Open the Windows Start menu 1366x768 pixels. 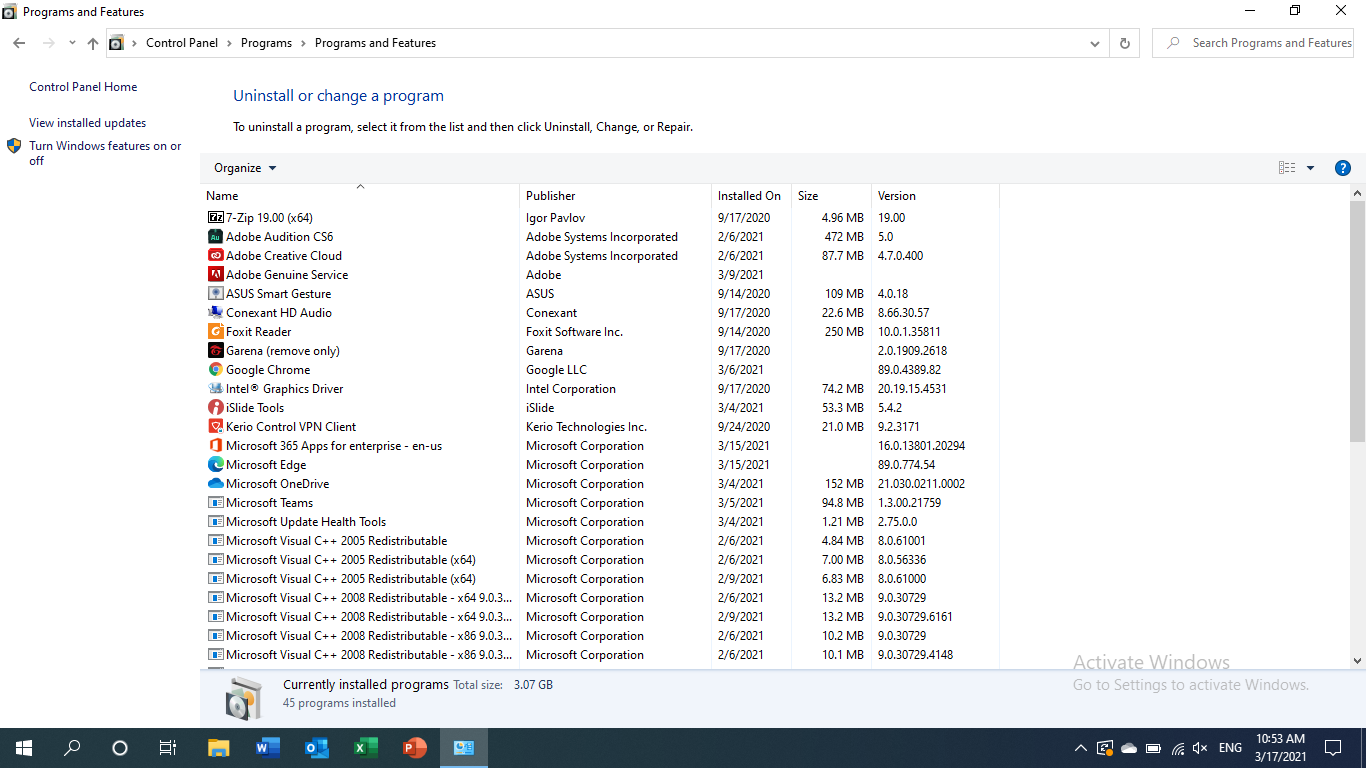pos(24,747)
